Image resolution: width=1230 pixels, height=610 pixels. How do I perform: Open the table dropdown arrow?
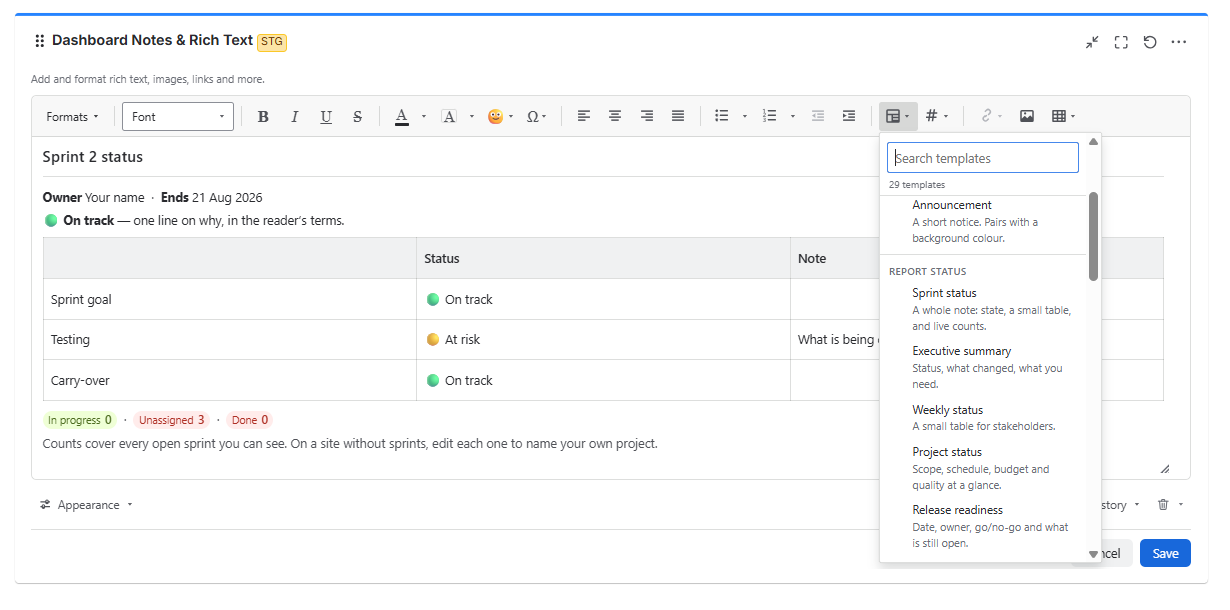(1073, 117)
